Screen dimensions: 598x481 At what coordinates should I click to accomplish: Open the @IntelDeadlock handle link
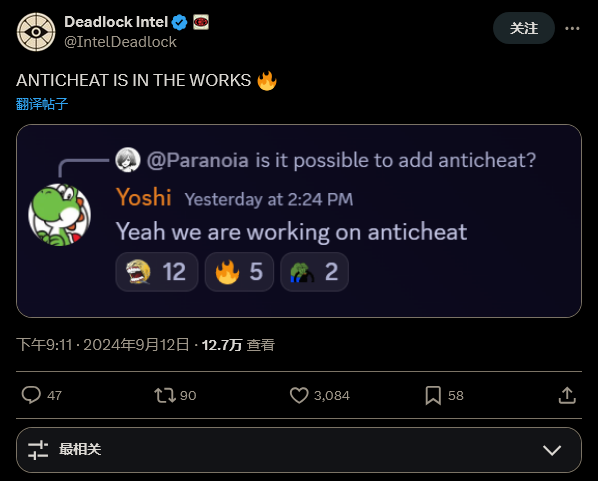tap(120, 42)
